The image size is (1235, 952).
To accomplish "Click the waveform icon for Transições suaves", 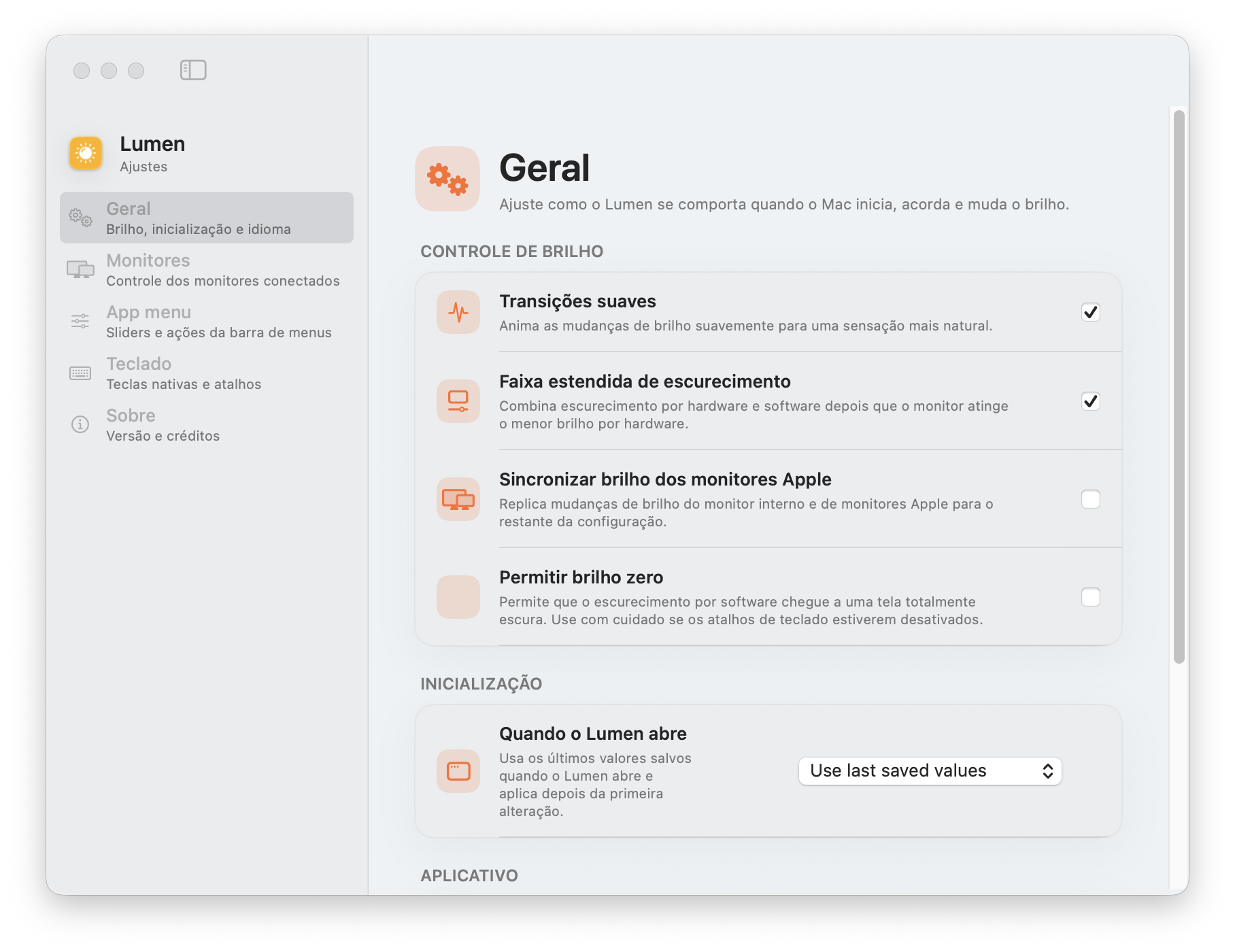I will click(458, 313).
